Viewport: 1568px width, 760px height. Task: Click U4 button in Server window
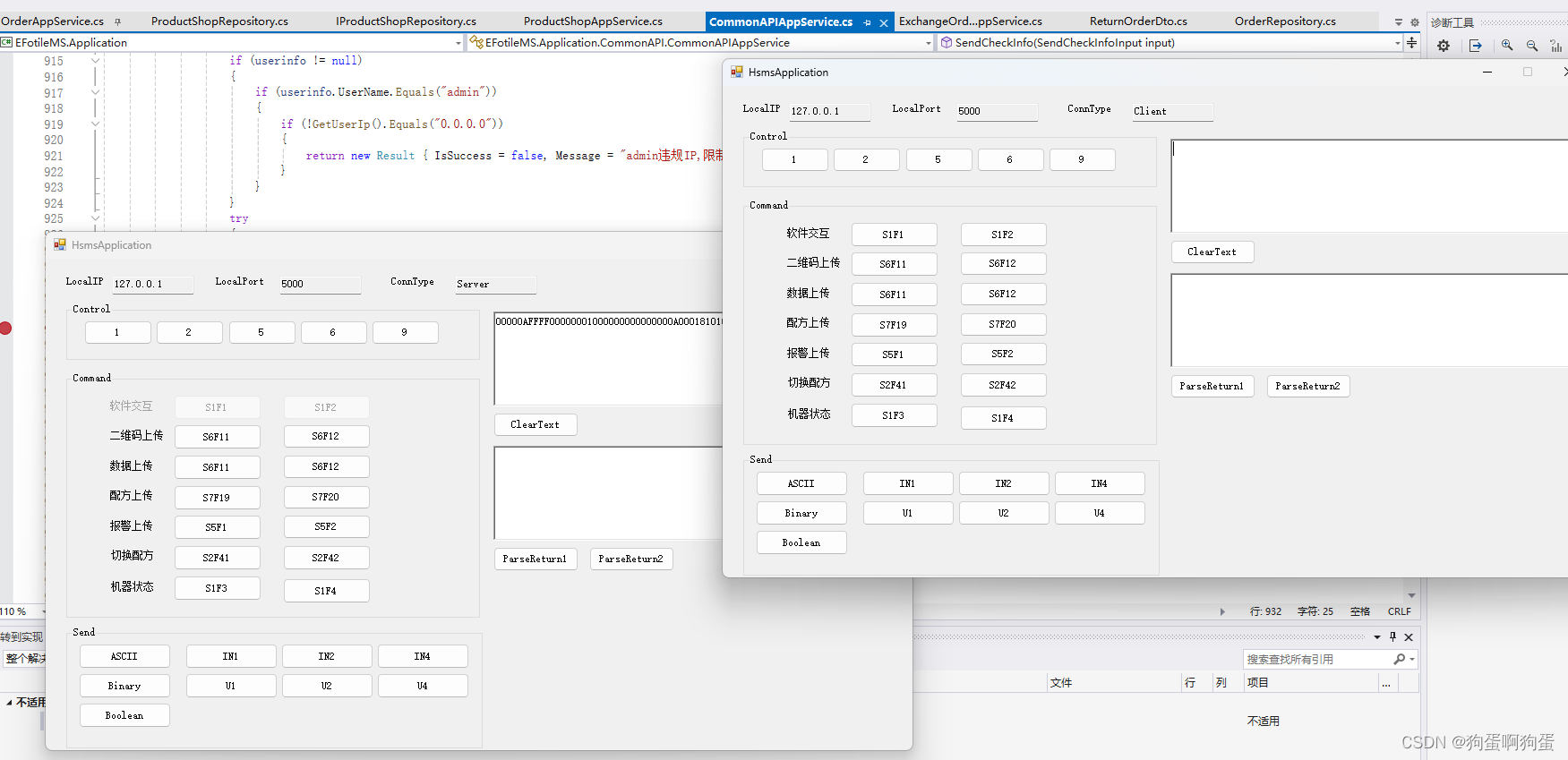(423, 686)
